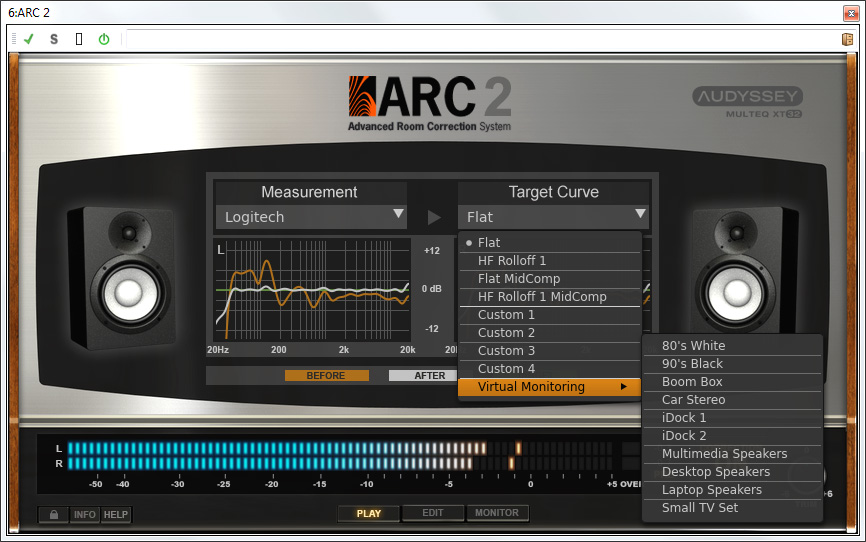Click the green checkmark icon in toolbar
Viewport: 866px width, 542px height.
tap(29, 39)
